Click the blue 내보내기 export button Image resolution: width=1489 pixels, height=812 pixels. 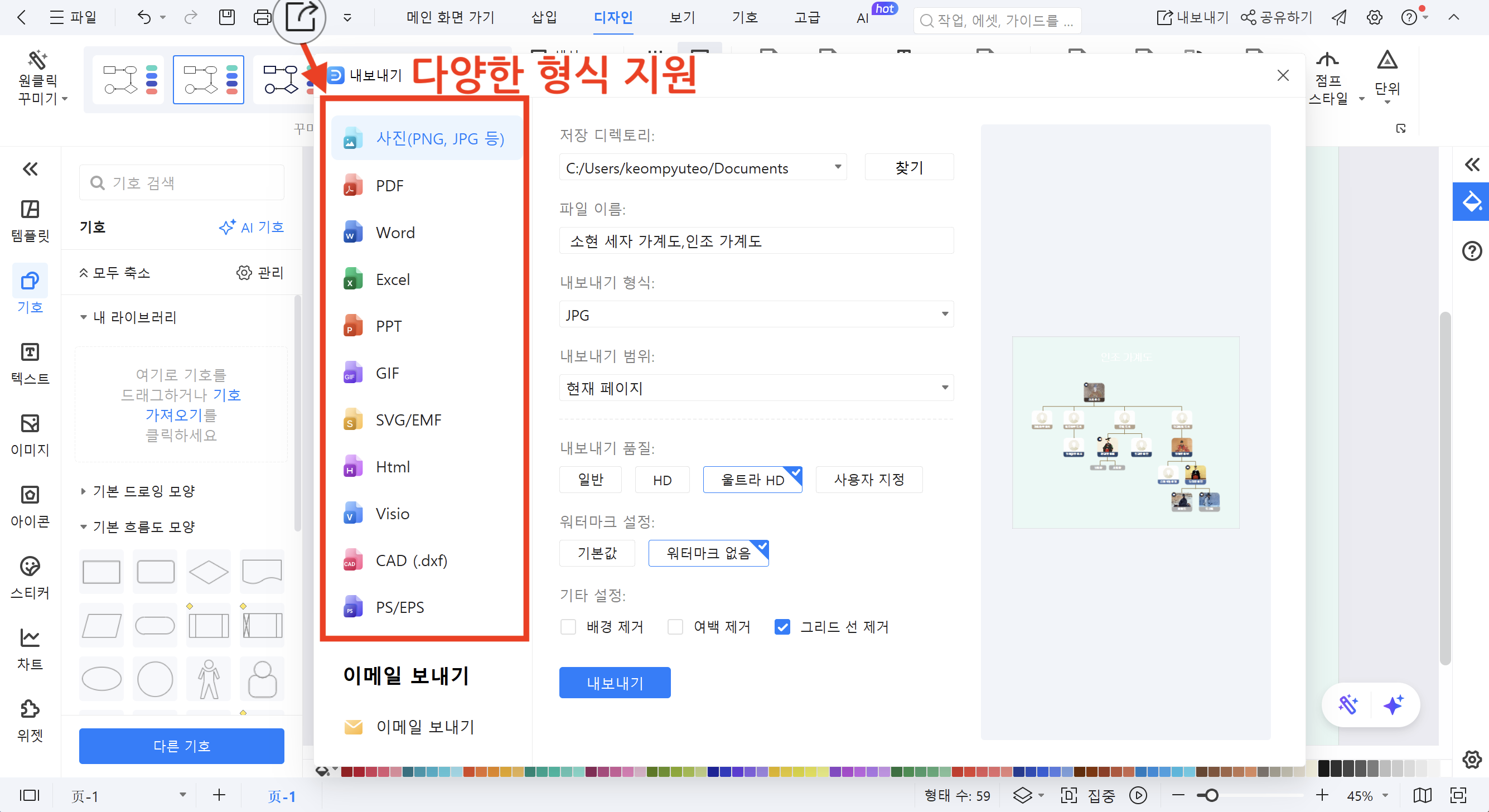[x=615, y=683]
